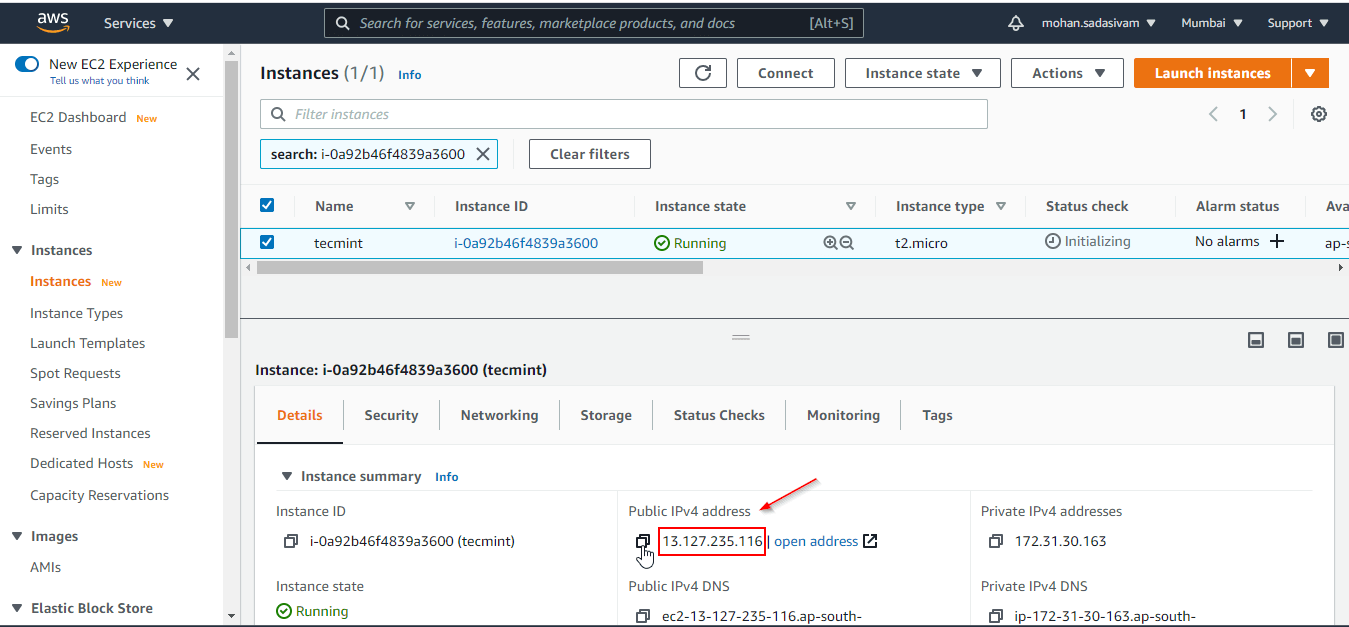1349x627 pixels.
Task: Click the refresh instances icon button
Action: point(702,73)
